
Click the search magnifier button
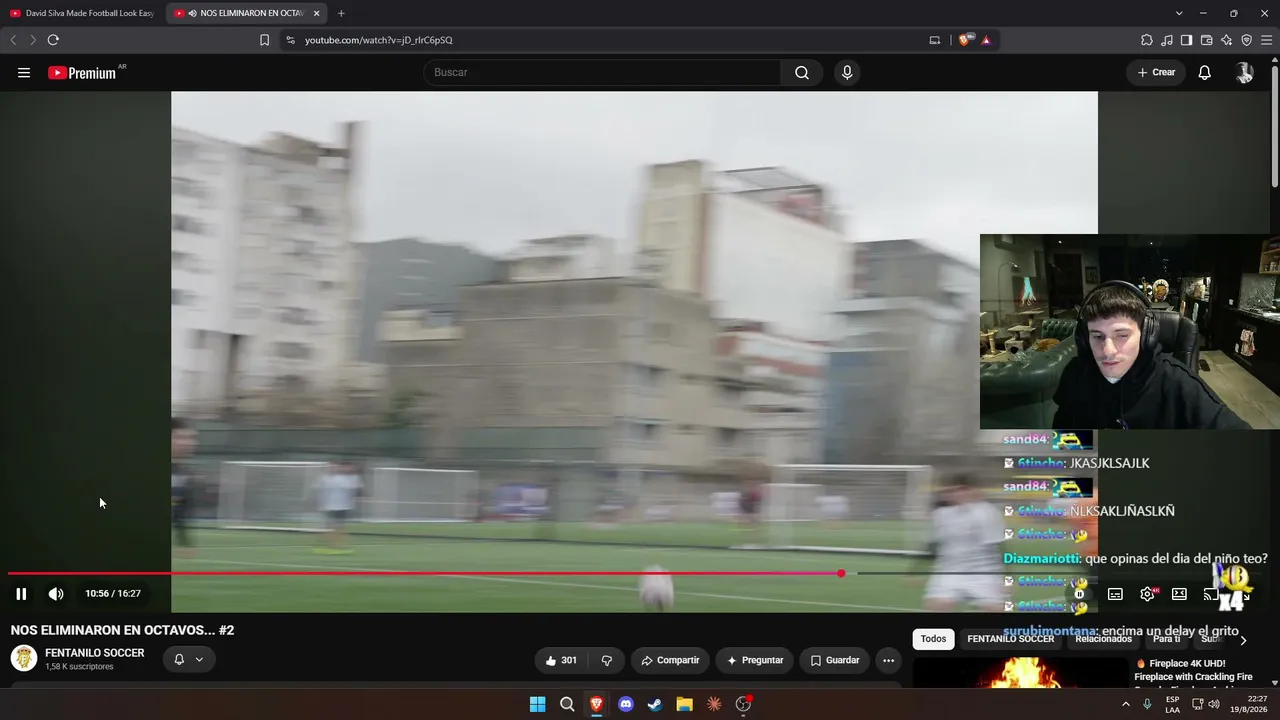point(802,73)
